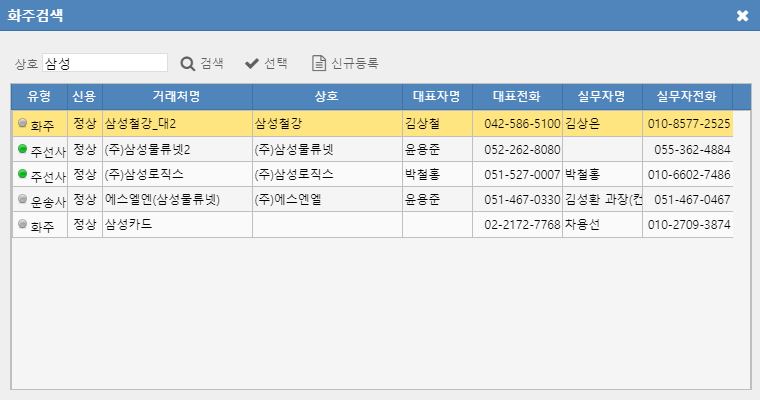Click the gray status dot in the 삼성카드 row
Viewport: 760px width, 400px height.
tap(22, 224)
